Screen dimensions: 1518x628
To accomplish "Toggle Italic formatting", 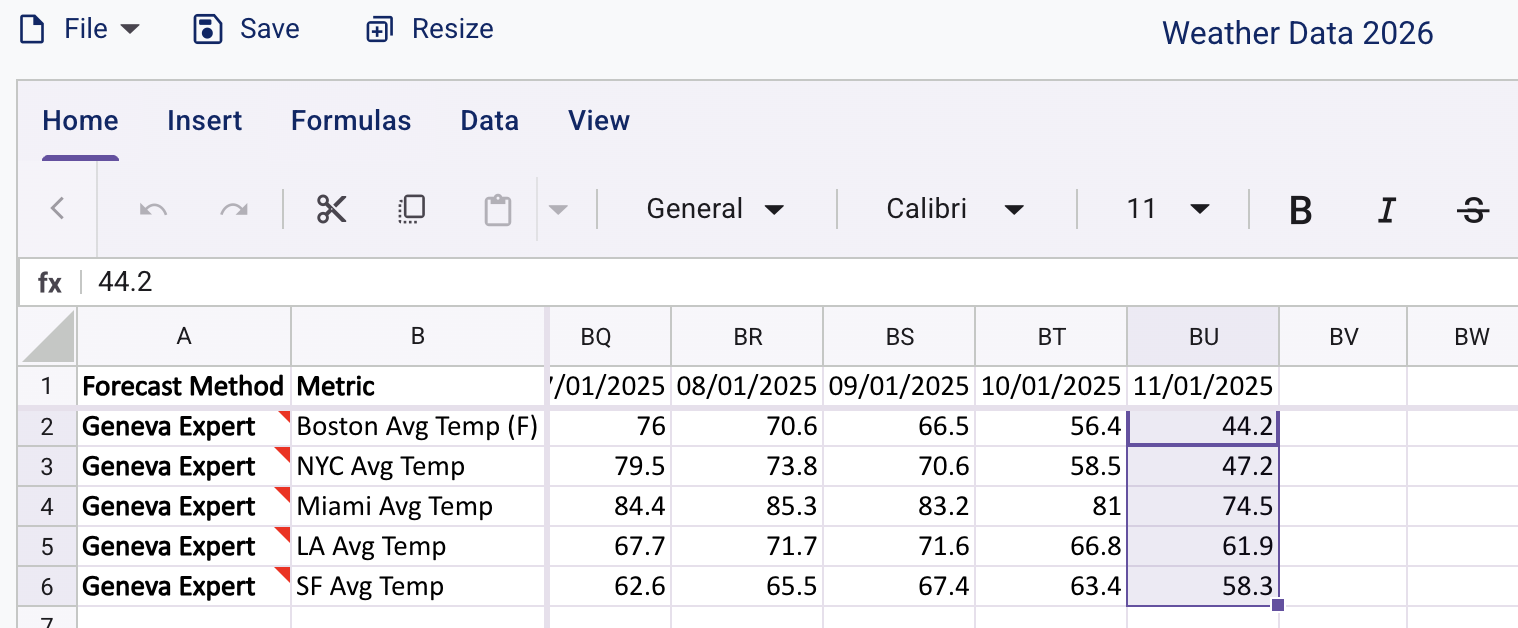I will [x=1386, y=210].
